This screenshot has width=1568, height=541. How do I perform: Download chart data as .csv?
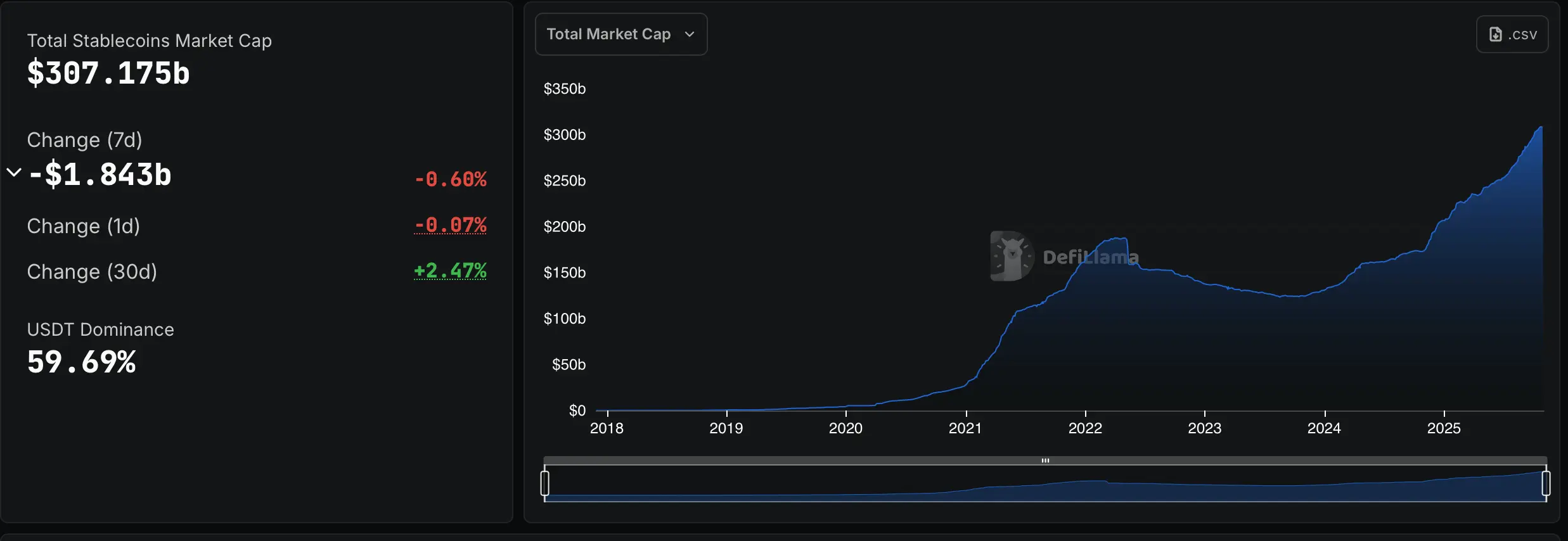1513,34
